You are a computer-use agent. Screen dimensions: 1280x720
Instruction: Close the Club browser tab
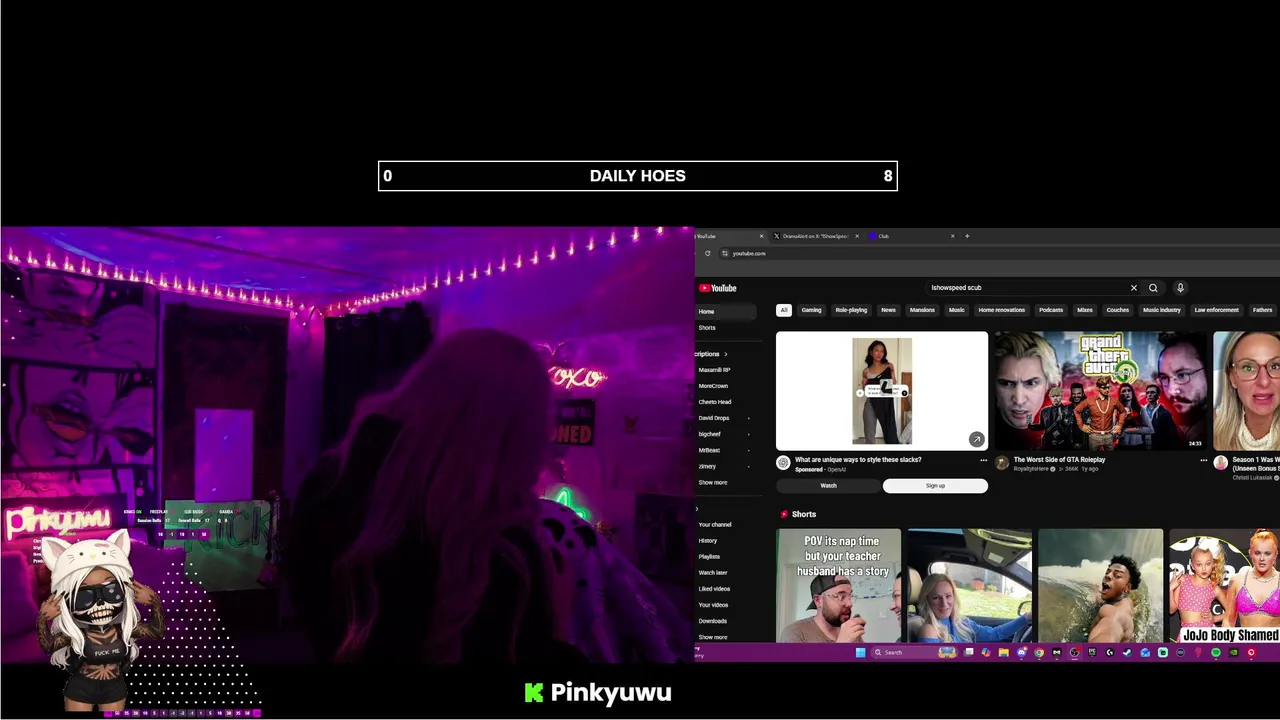pyautogui.click(x=952, y=236)
